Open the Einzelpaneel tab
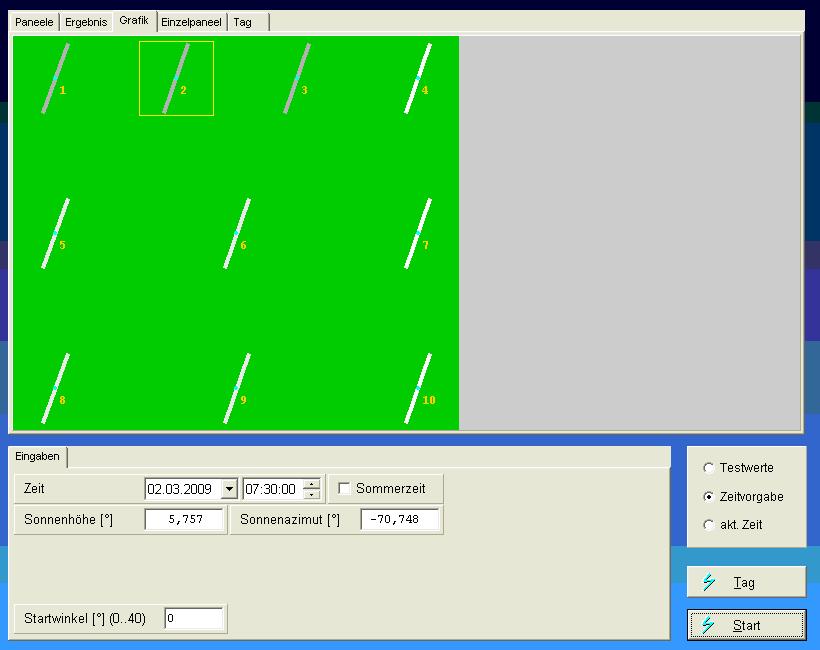820x650 pixels. tap(191, 22)
